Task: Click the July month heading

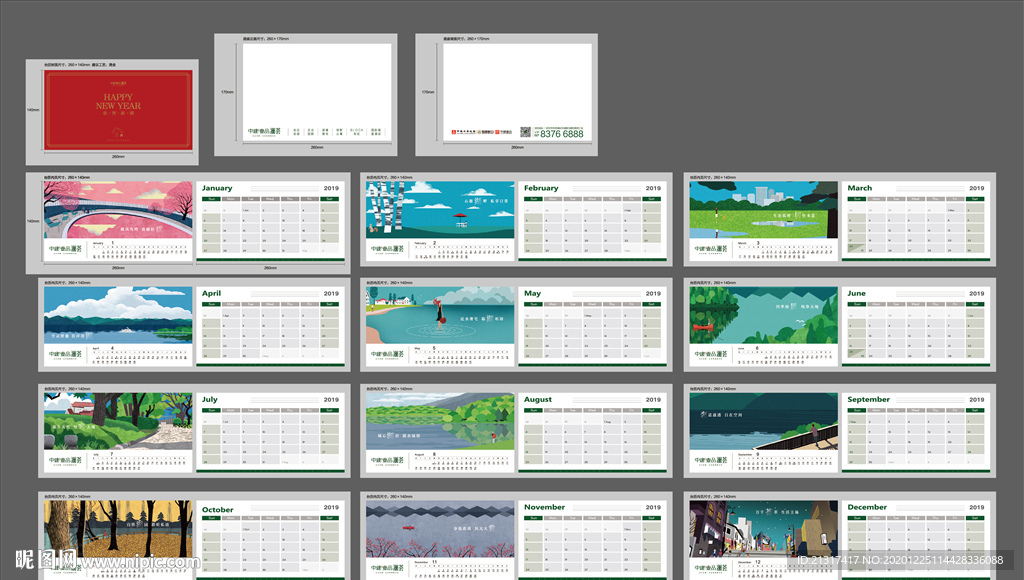Action: [x=210, y=400]
